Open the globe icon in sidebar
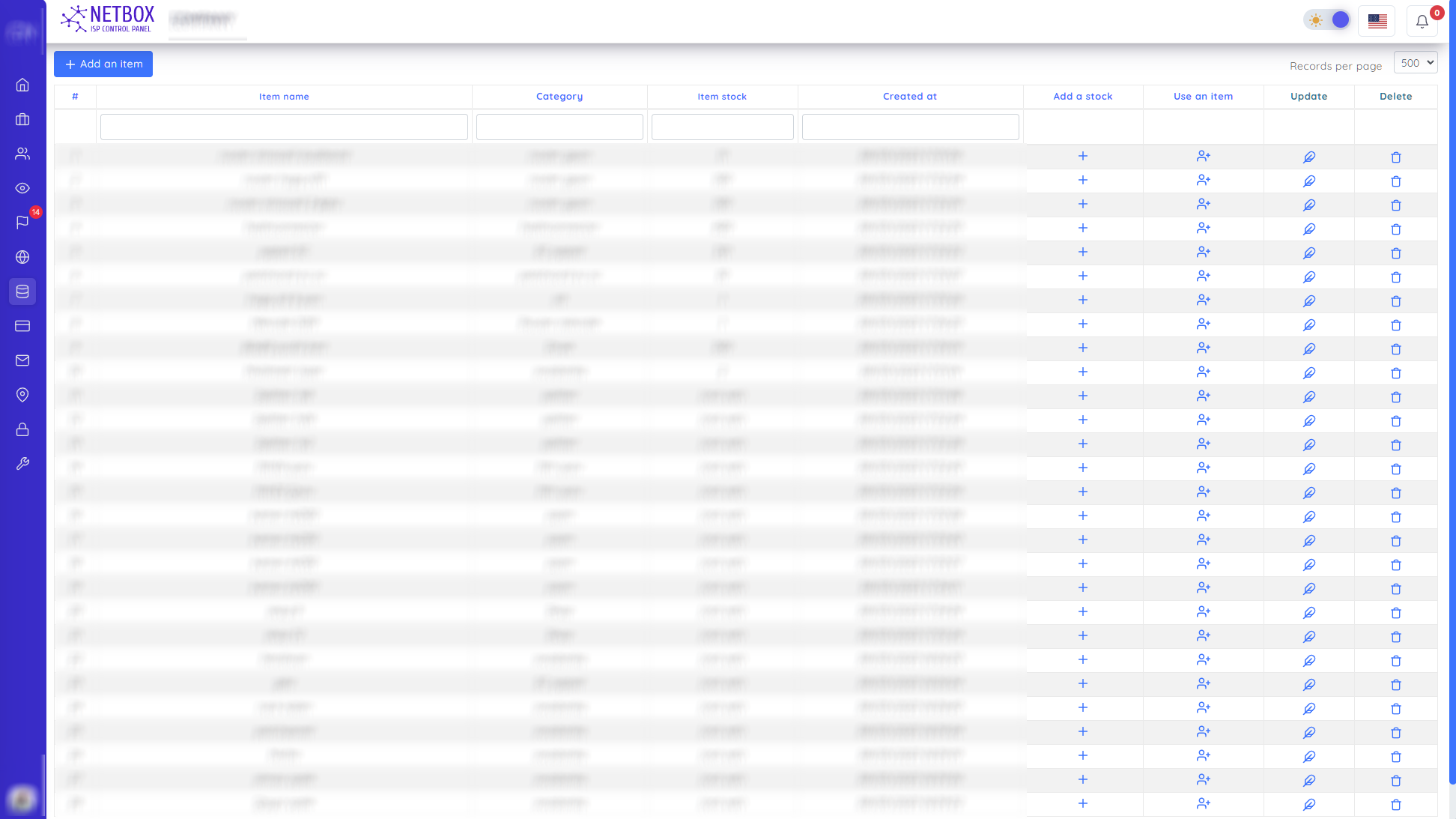1456x819 pixels. point(22,257)
